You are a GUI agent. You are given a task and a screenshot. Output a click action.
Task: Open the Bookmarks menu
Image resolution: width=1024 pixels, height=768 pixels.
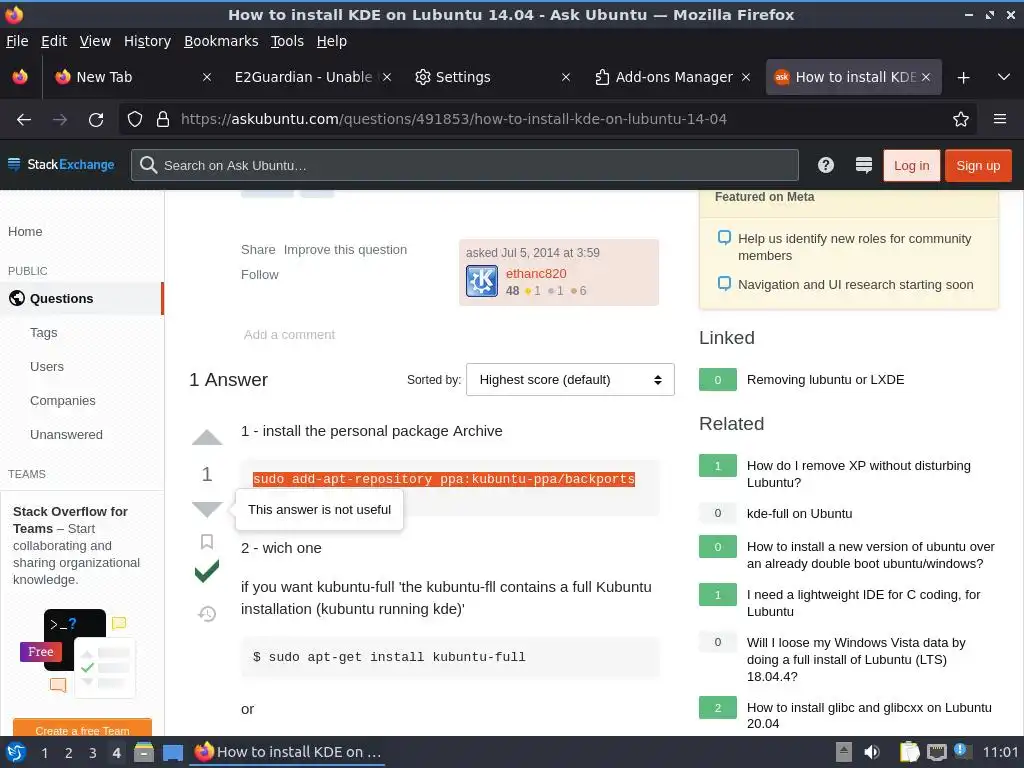tap(221, 41)
